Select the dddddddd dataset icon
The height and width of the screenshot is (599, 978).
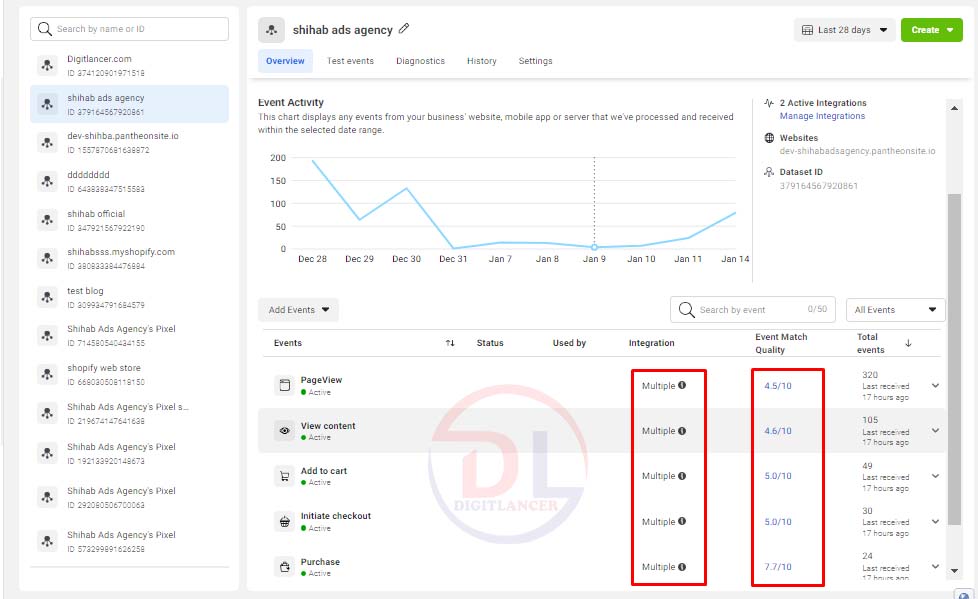coord(47,182)
